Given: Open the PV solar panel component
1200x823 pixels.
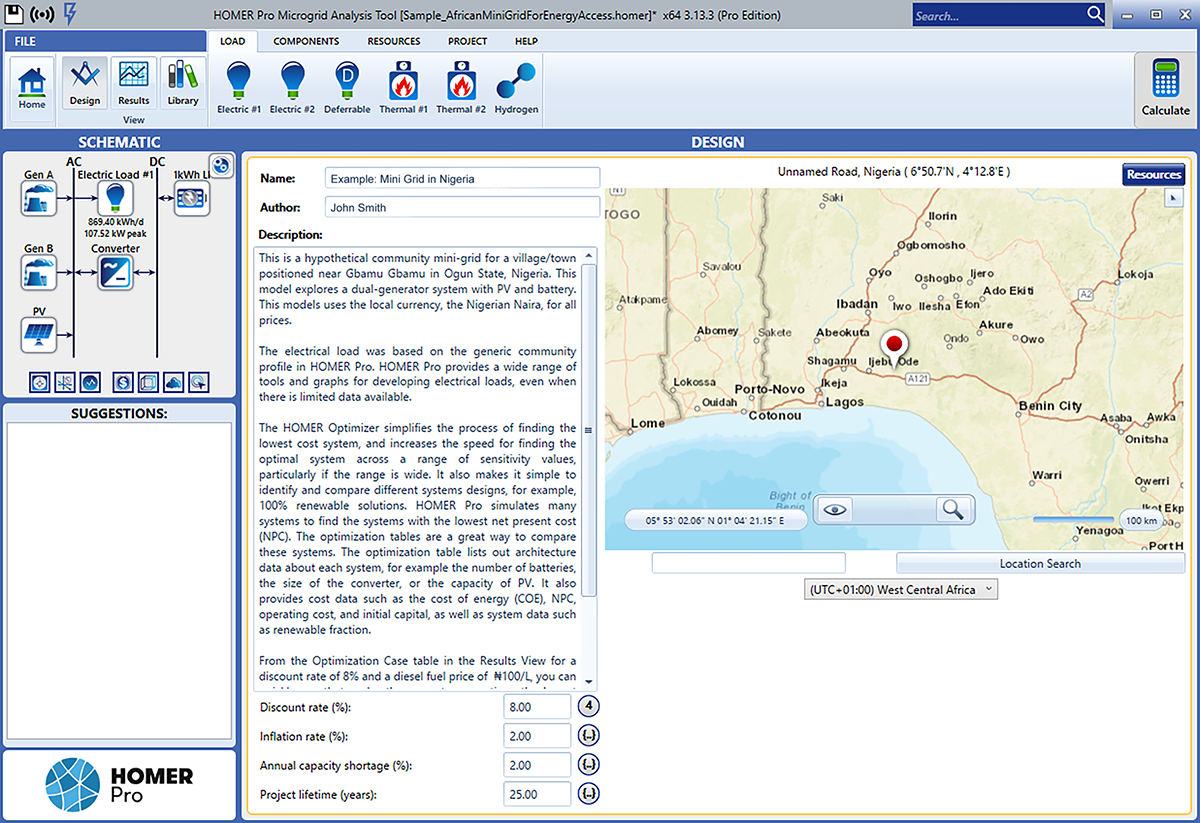Looking at the screenshot, I should point(39,337).
